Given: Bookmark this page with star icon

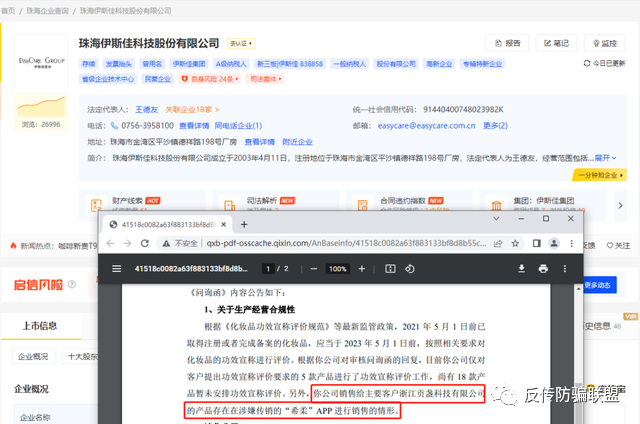Looking at the screenshot, I should pos(515,244).
